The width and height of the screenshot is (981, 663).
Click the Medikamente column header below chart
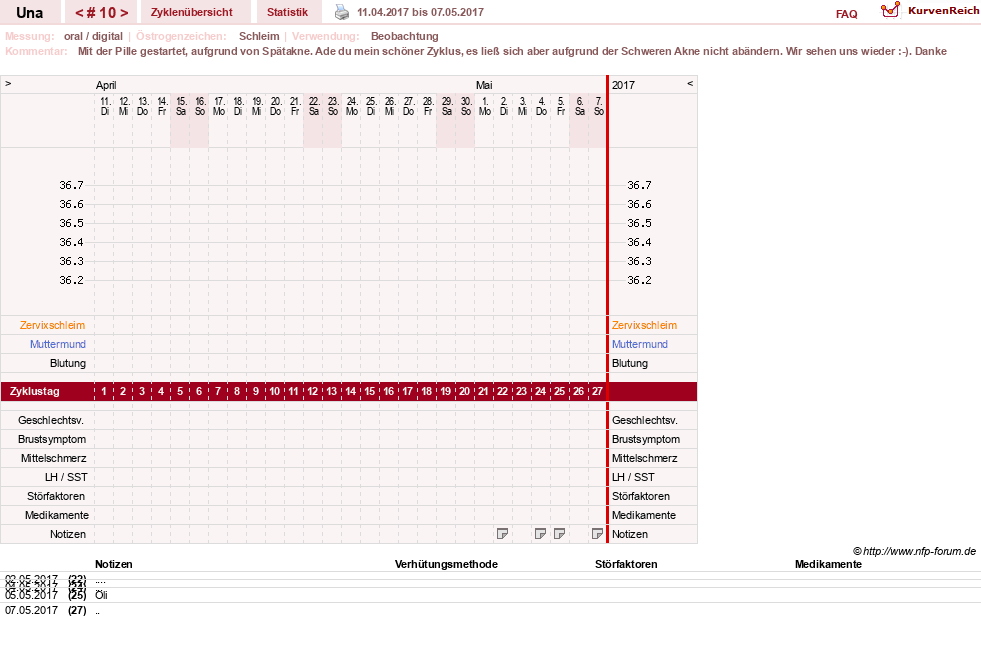coord(828,564)
